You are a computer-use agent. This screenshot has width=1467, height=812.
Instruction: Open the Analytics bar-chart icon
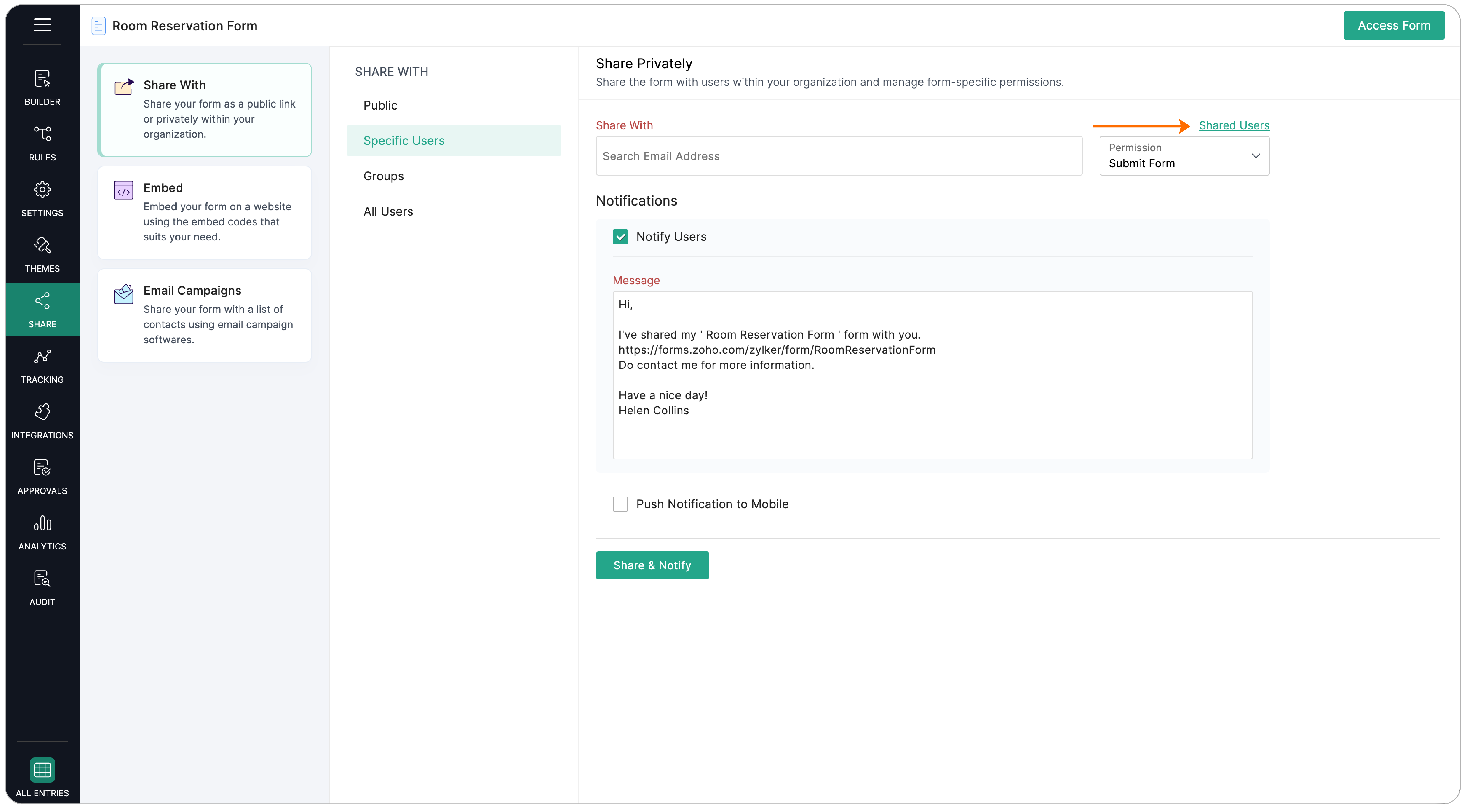tap(42, 523)
